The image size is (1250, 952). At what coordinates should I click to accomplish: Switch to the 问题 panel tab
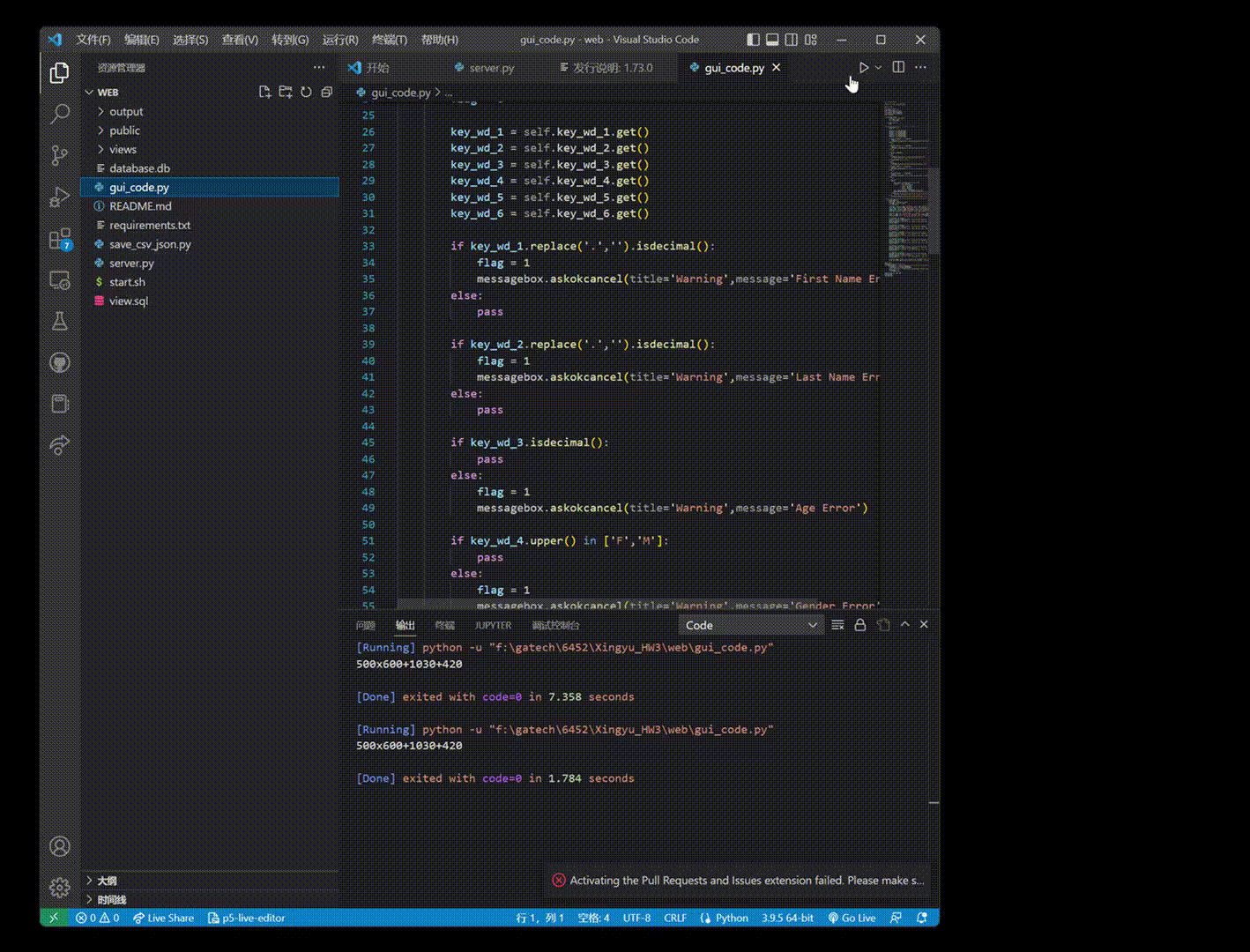click(366, 625)
